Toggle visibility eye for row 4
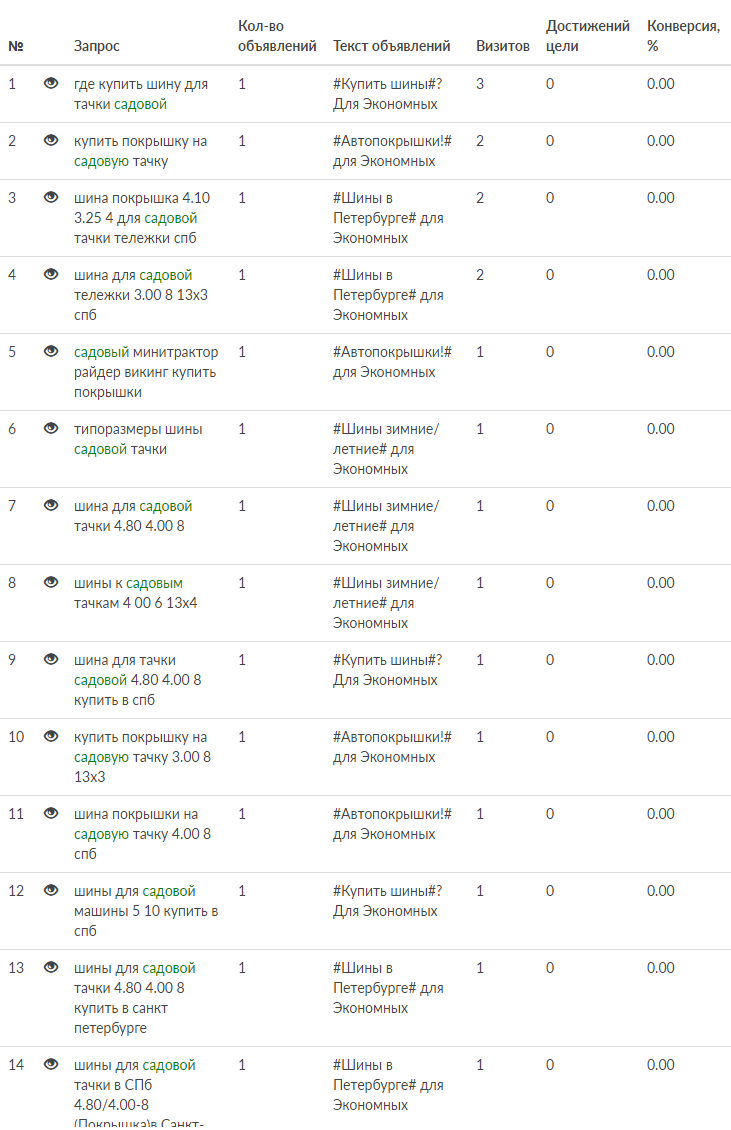Image resolution: width=731 pixels, height=1130 pixels. pyautogui.click(x=51, y=275)
